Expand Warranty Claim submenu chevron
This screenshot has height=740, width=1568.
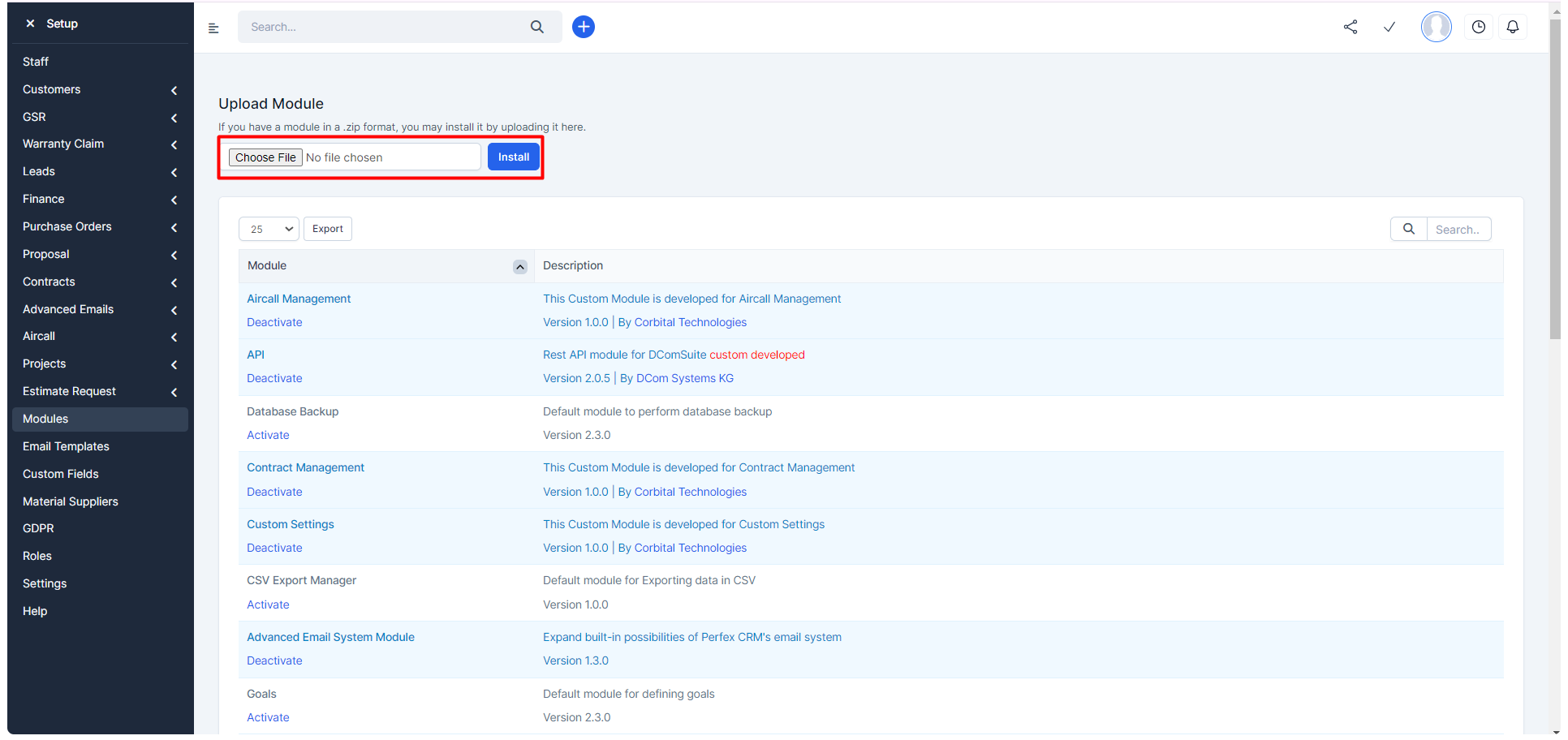[x=174, y=144]
